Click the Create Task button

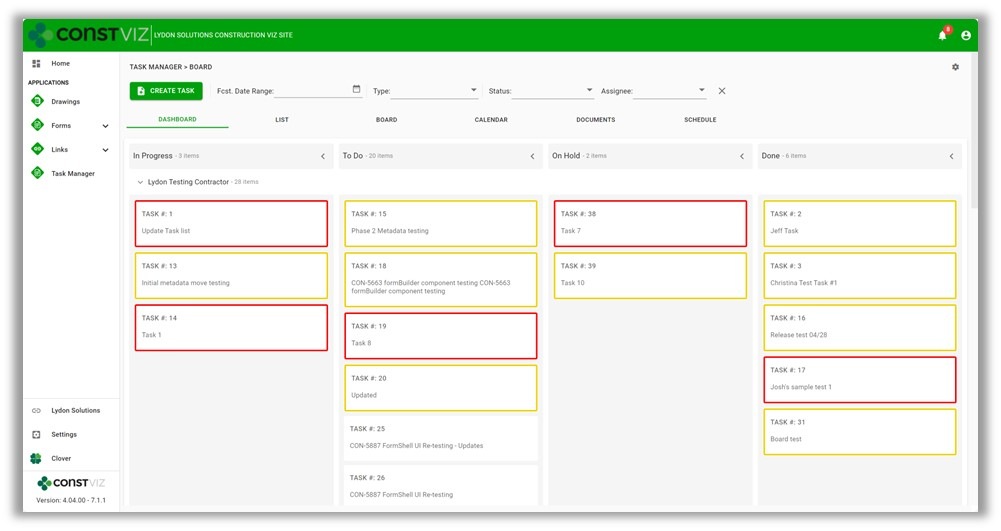click(166, 91)
